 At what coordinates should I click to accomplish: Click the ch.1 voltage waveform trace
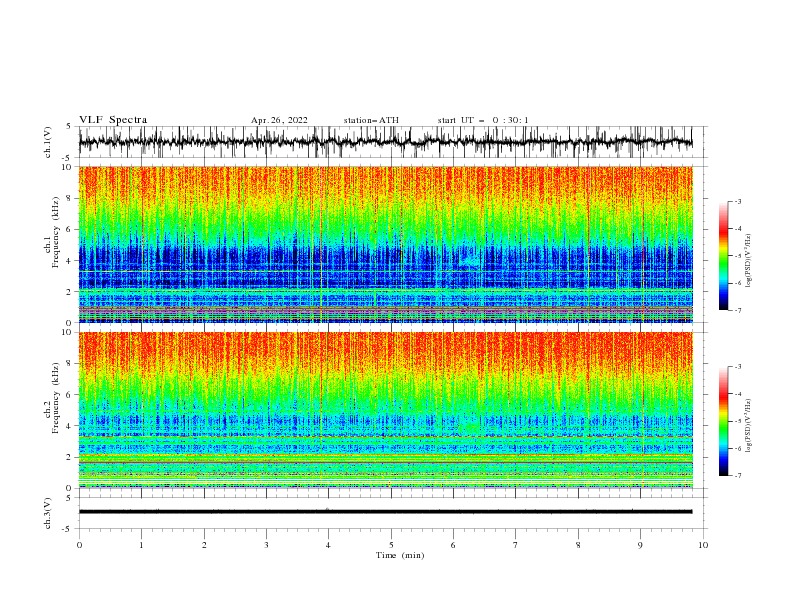[x=385, y=142]
